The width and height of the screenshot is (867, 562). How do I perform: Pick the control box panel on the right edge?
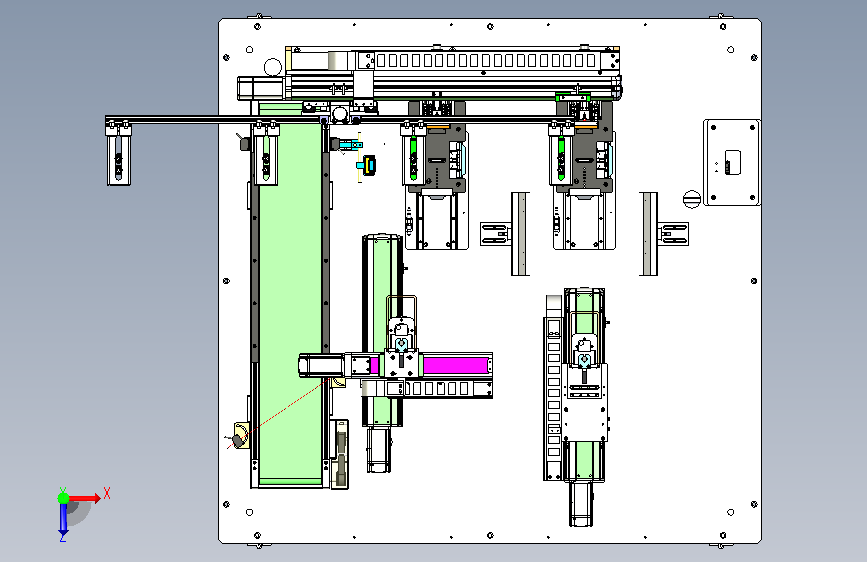click(732, 163)
